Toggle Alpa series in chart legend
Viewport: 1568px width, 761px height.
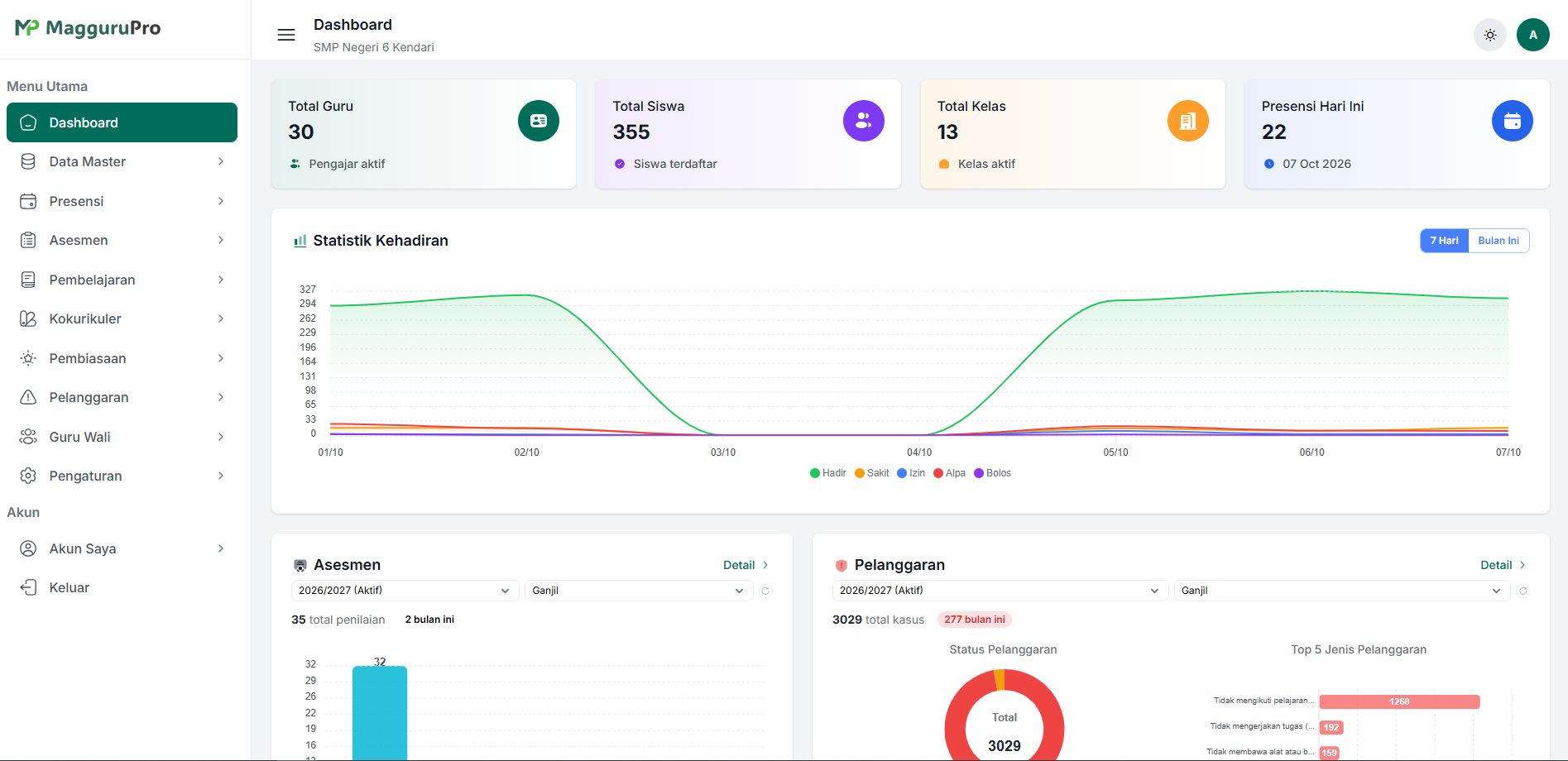click(x=949, y=473)
